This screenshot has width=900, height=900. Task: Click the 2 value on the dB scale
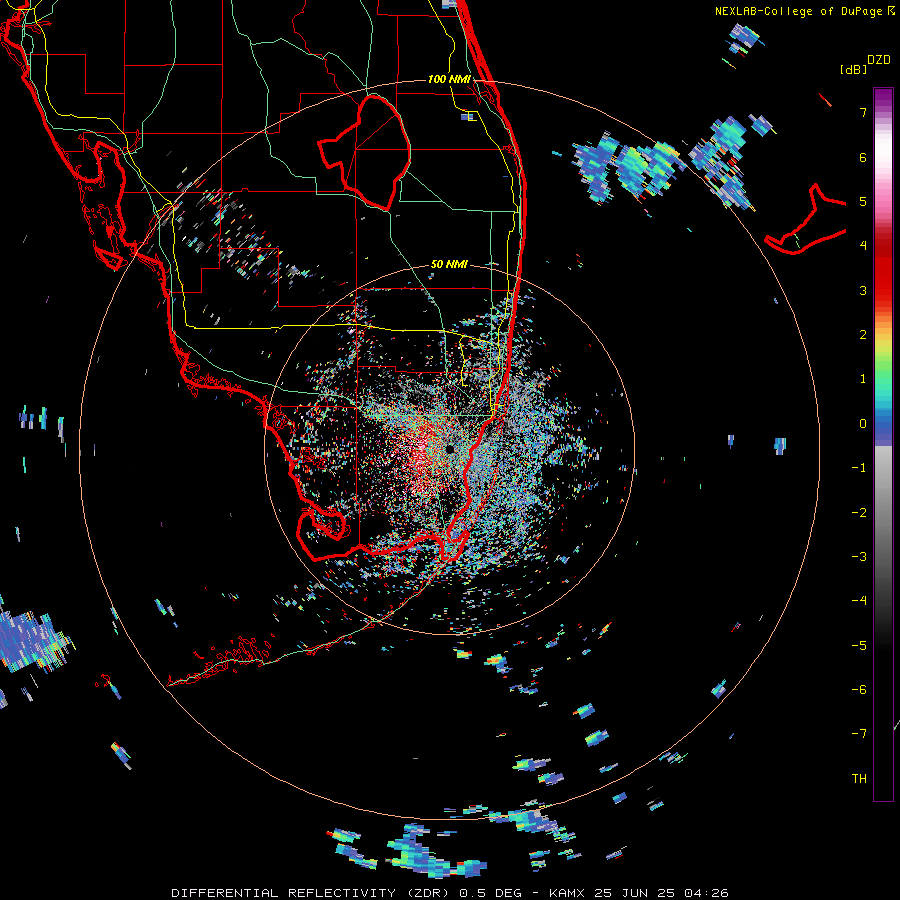(x=863, y=335)
